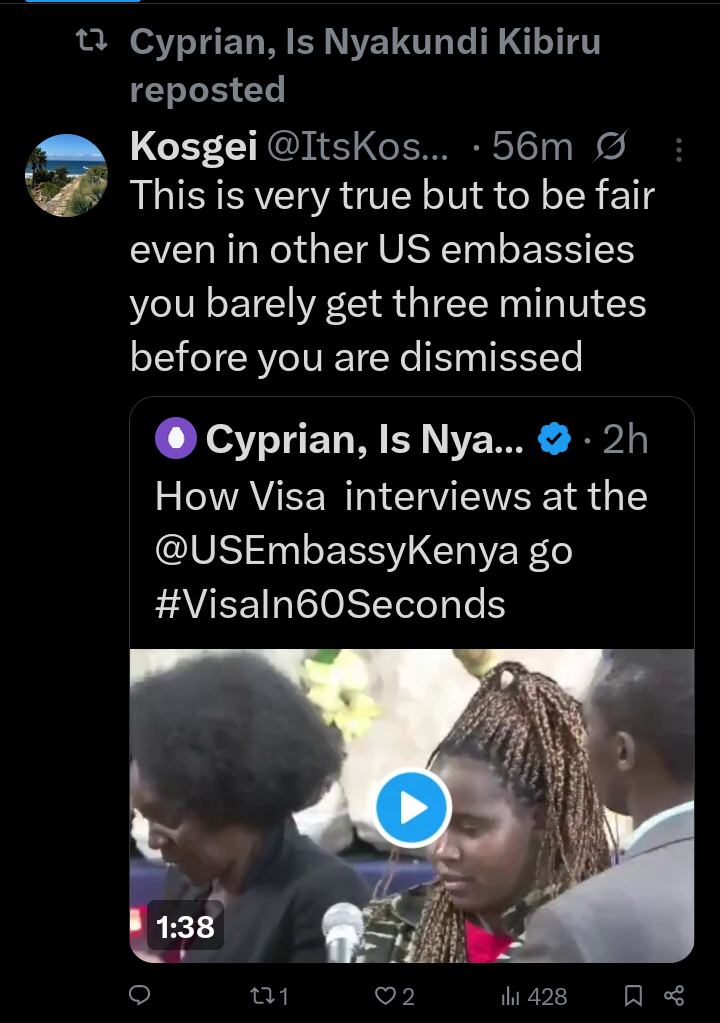Open the #VisaIn60Seconds hashtag
This screenshot has width=720, height=1023.
tap(330, 603)
